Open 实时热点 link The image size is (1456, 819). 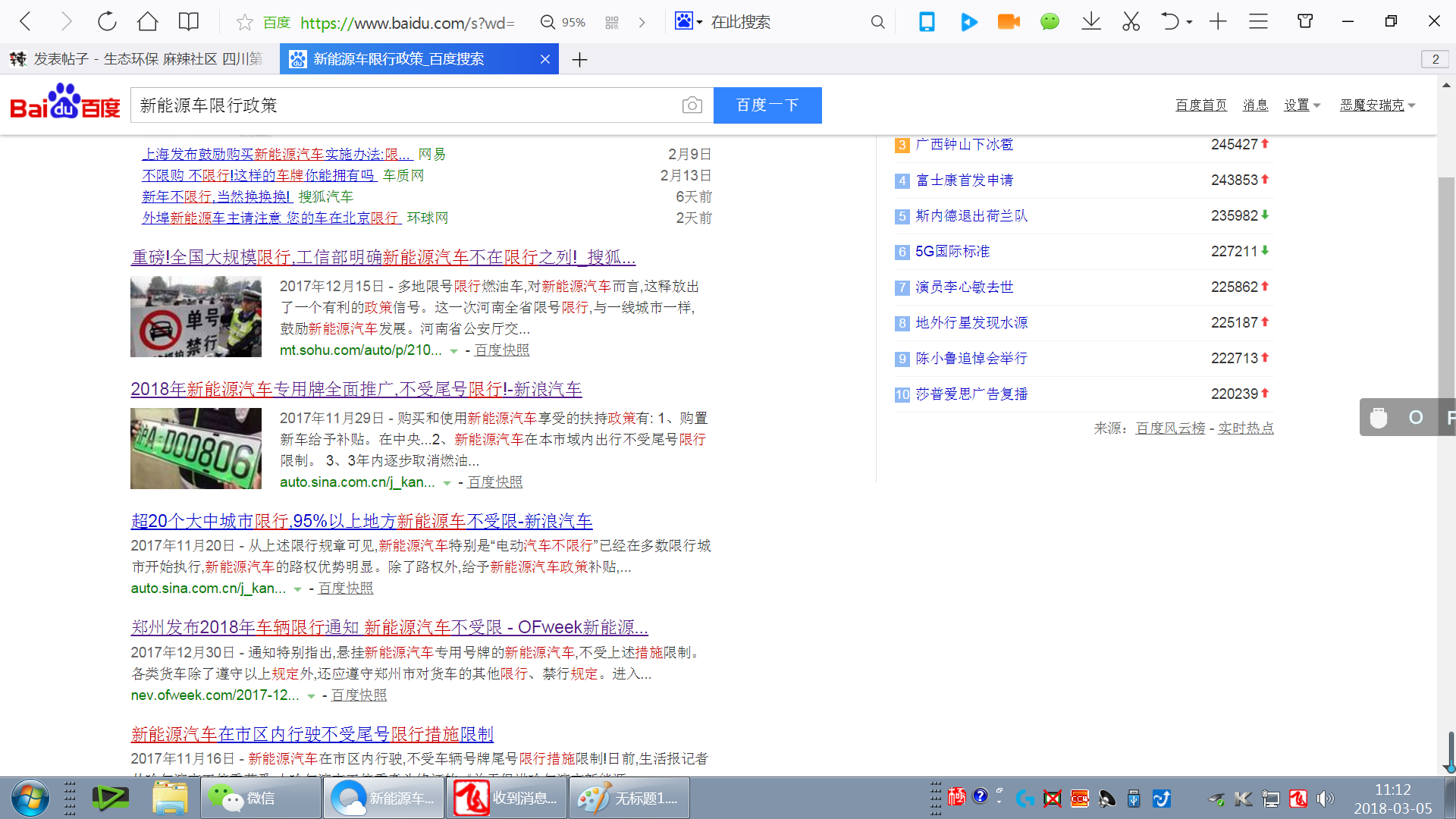1245,428
